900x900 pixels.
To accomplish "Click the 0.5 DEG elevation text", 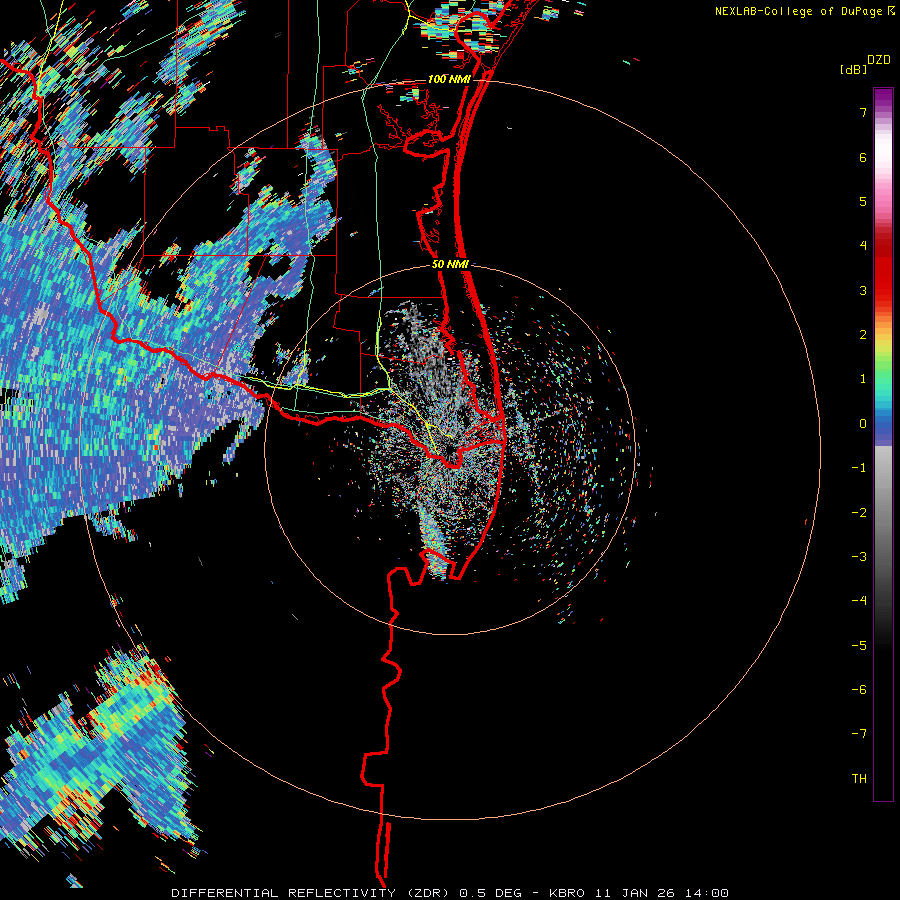I will (491, 893).
